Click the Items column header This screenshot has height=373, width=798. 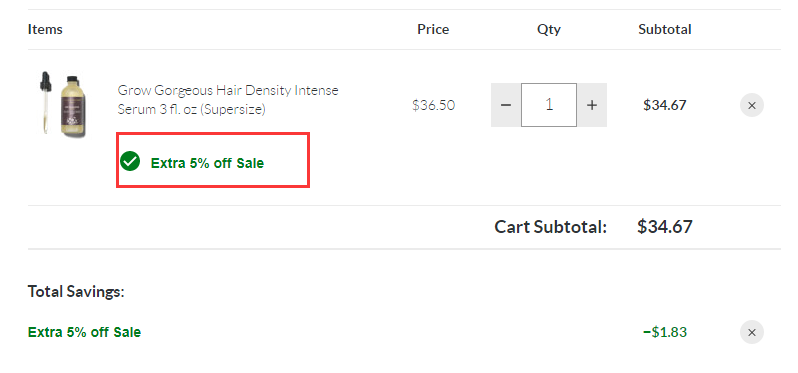pyautogui.click(x=45, y=30)
